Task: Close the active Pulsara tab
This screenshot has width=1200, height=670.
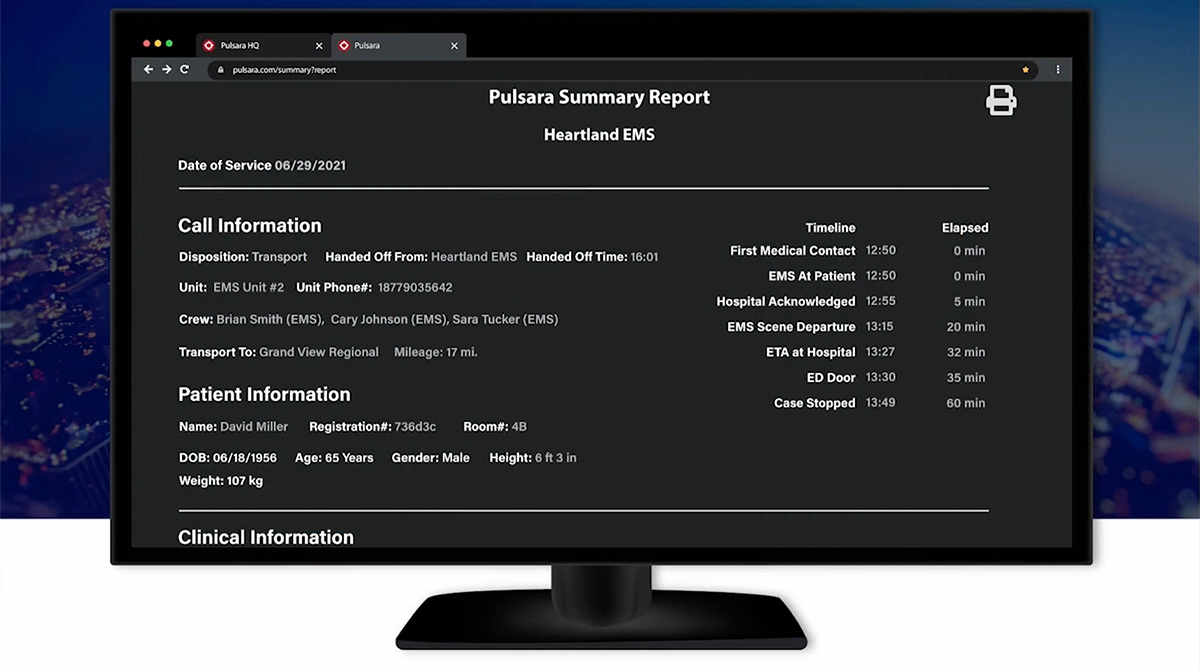Action: tap(454, 46)
